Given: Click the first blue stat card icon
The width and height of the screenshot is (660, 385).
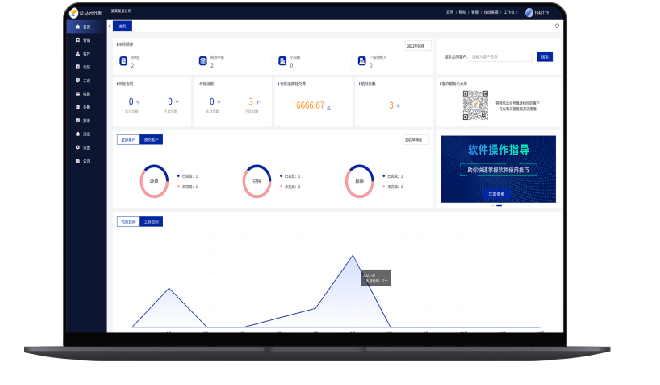Looking at the screenshot, I should pos(123,61).
